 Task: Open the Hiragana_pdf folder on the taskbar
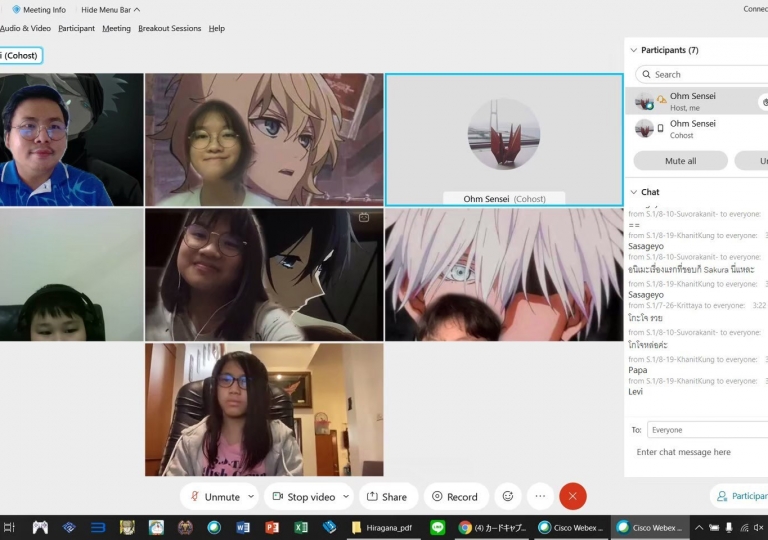[x=382, y=527]
